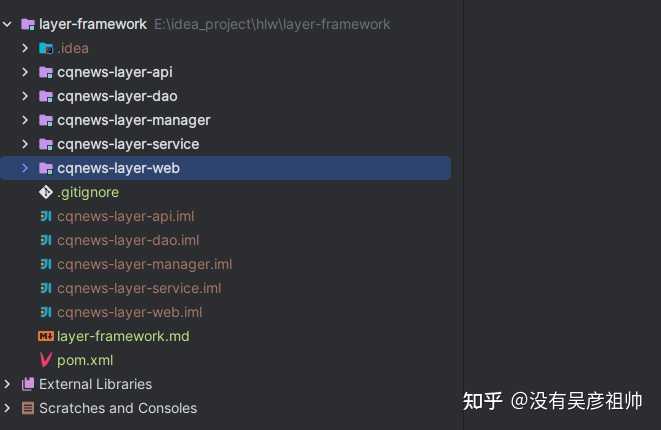Expand the External Libraries node

point(7,384)
